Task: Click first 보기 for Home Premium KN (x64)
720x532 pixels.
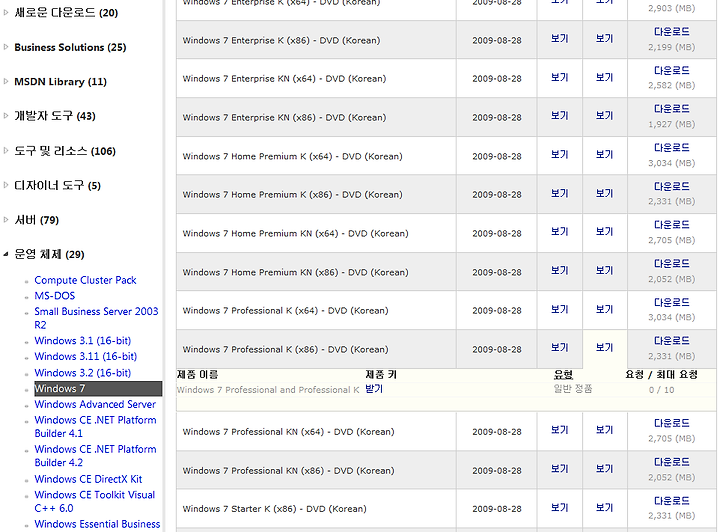Action: click(559, 232)
